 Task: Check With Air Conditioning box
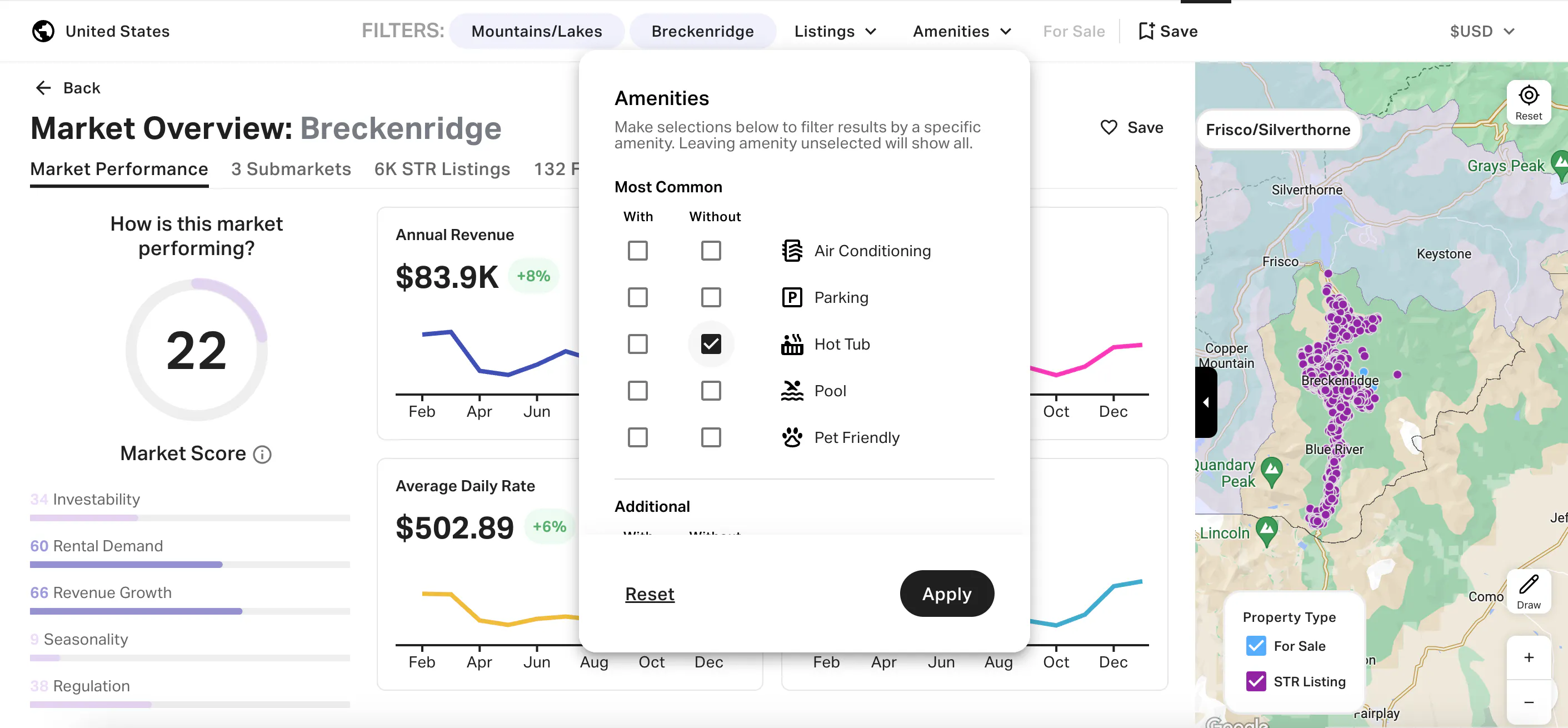[637, 251]
